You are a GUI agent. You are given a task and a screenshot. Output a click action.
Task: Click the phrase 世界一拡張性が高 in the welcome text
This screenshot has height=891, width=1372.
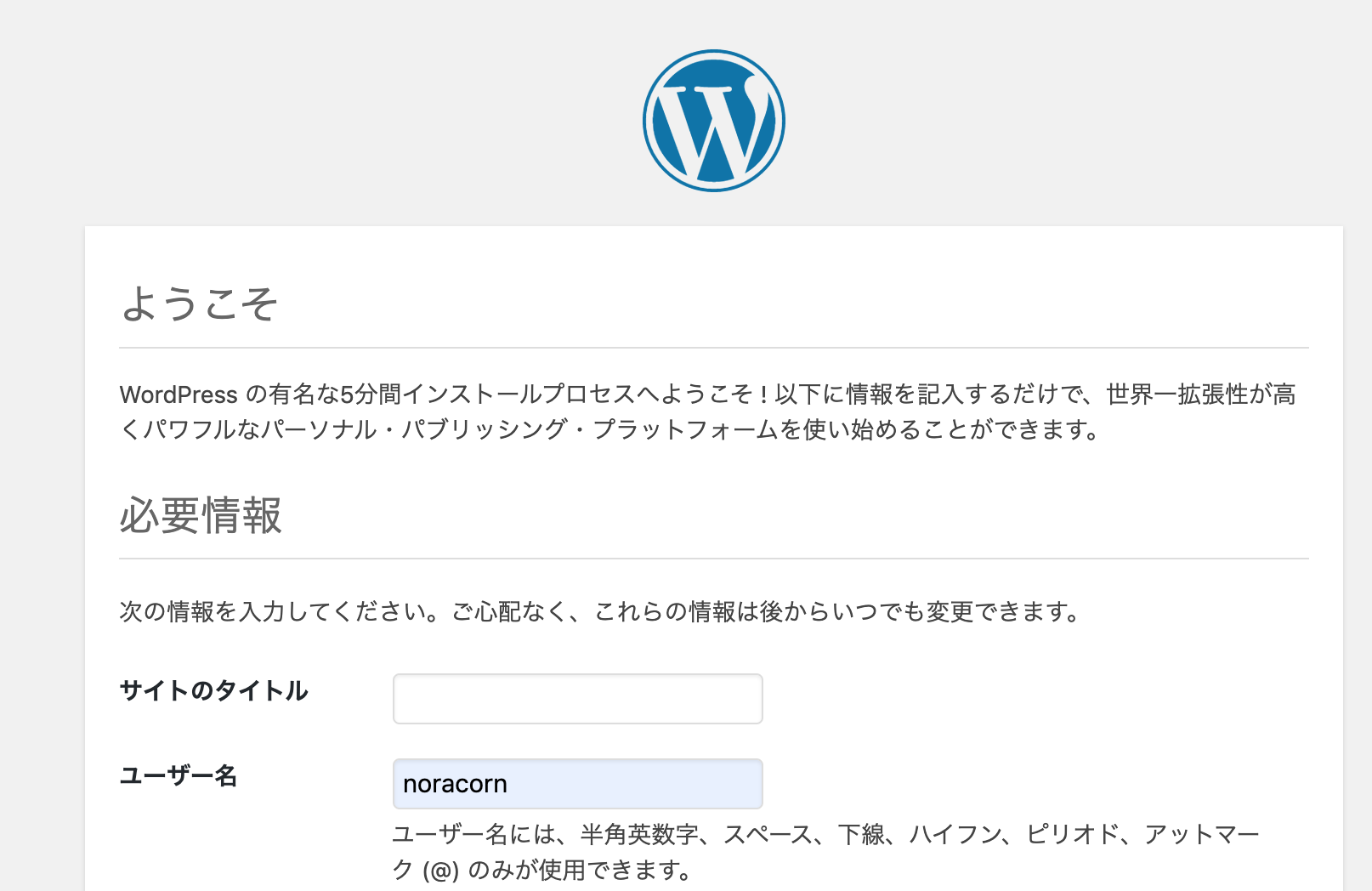click(1201, 394)
